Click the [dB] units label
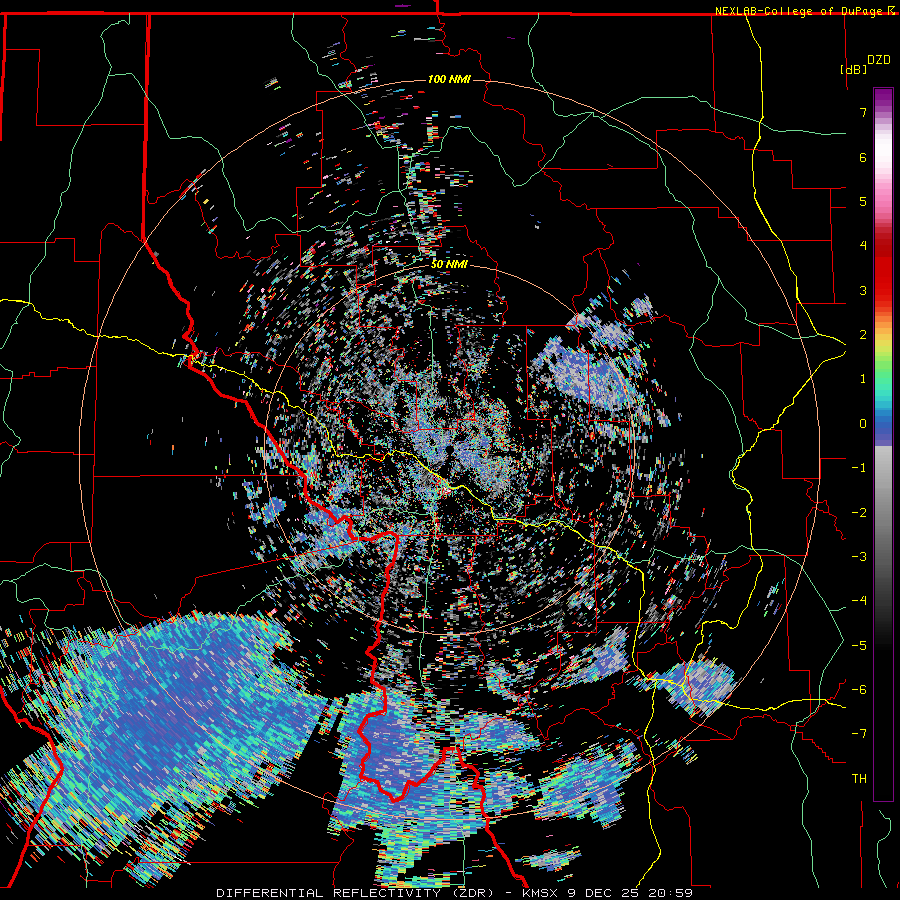 [x=854, y=69]
